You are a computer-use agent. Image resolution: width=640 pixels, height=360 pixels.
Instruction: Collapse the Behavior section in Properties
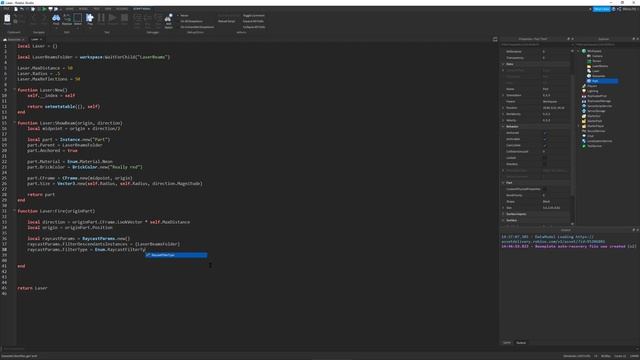tap(503, 127)
